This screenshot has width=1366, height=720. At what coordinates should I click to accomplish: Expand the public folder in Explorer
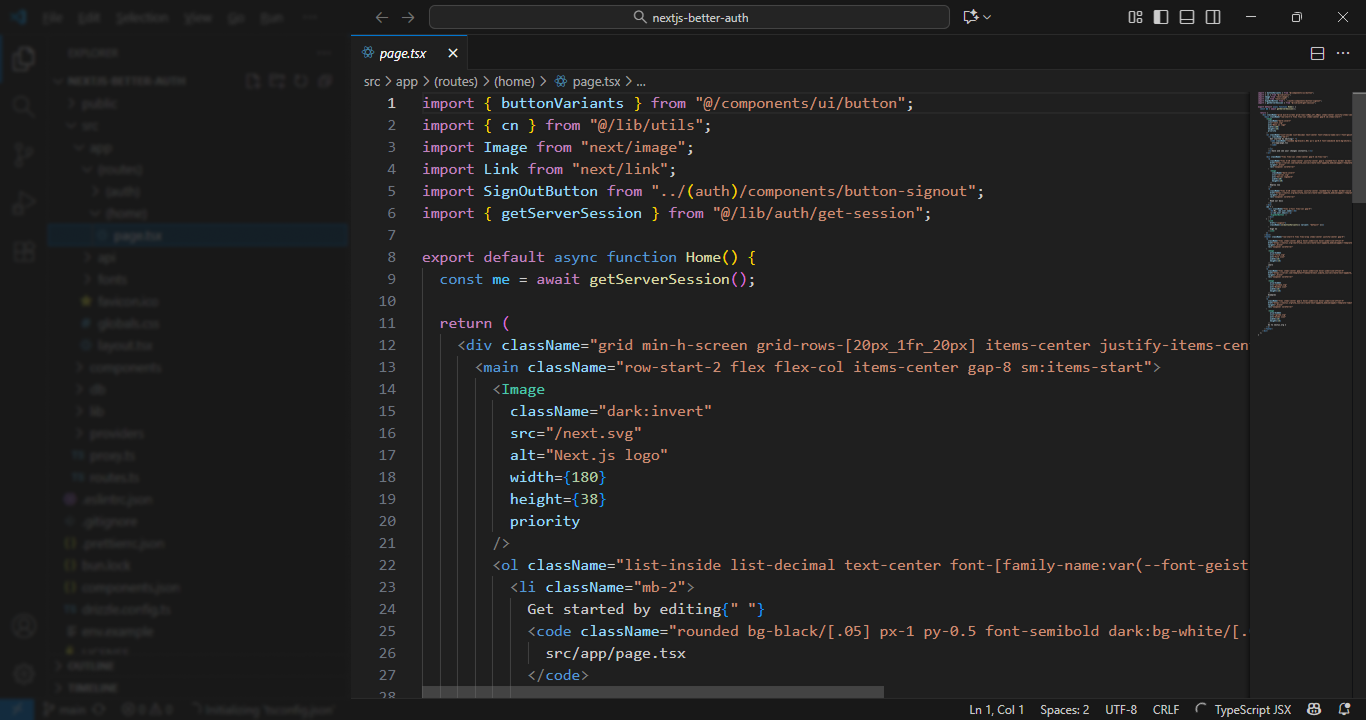(x=99, y=104)
